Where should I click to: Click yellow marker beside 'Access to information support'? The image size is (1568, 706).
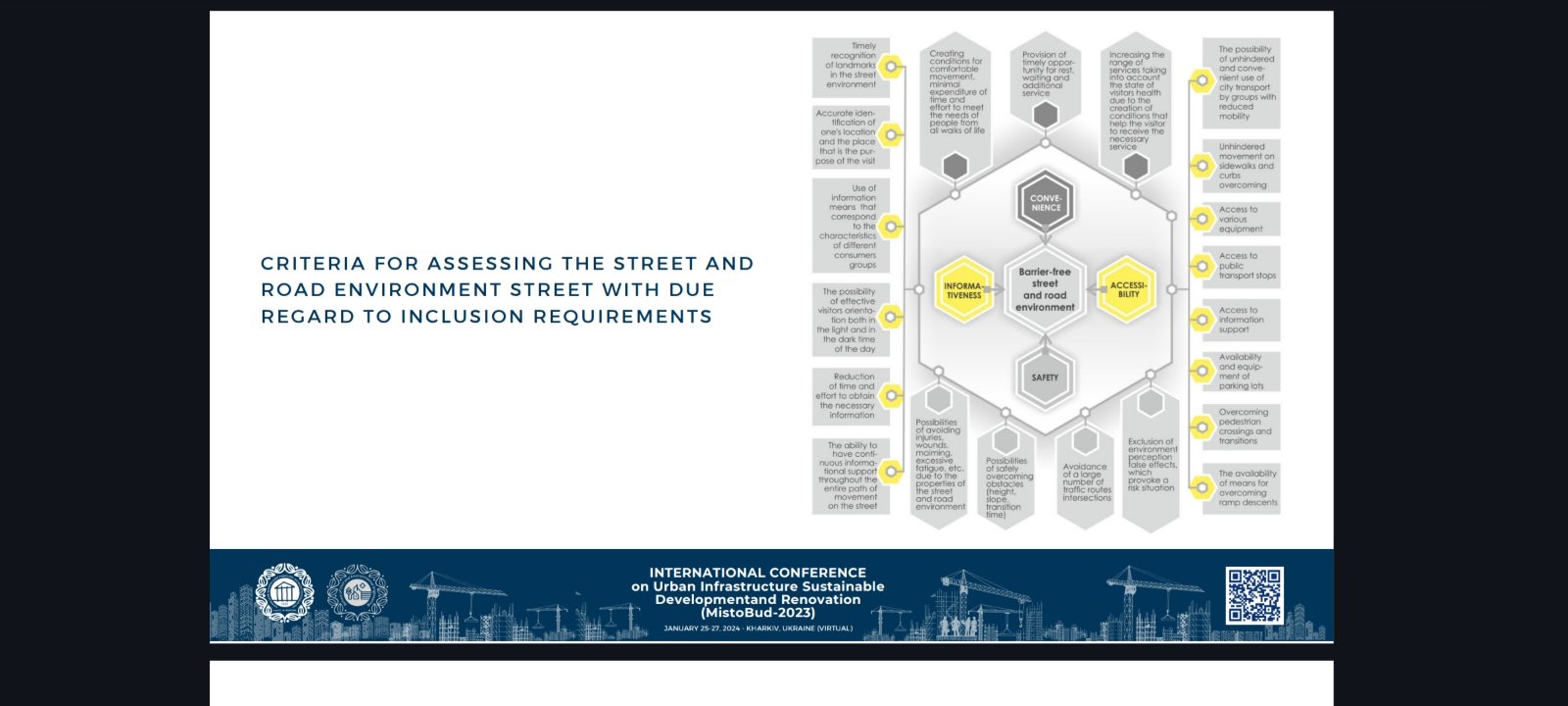click(x=1202, y=319)
